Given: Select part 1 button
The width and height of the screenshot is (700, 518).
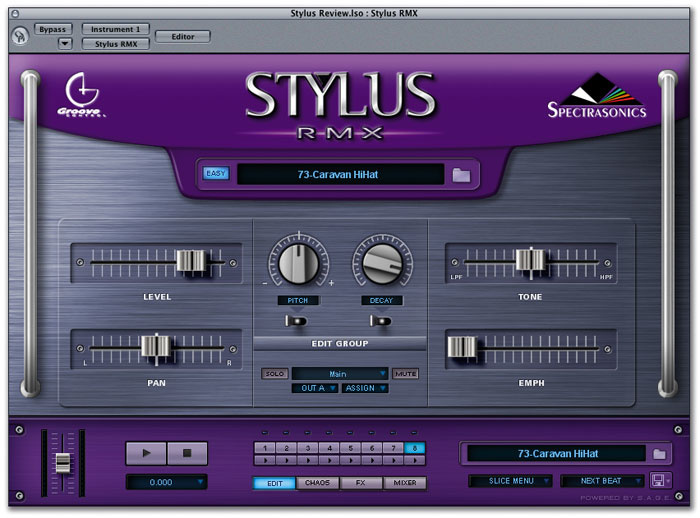Looking at the screenshot, I should click(x=265, y=448).
